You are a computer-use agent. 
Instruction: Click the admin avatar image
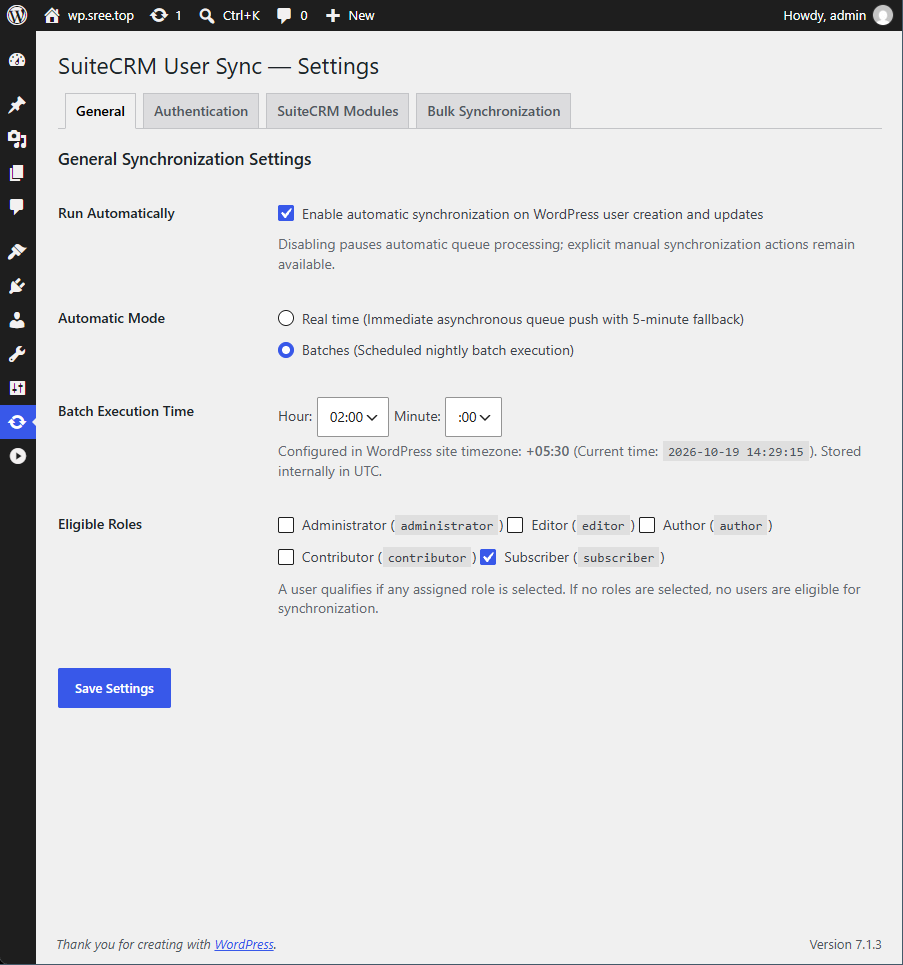[x=883, y=15]
